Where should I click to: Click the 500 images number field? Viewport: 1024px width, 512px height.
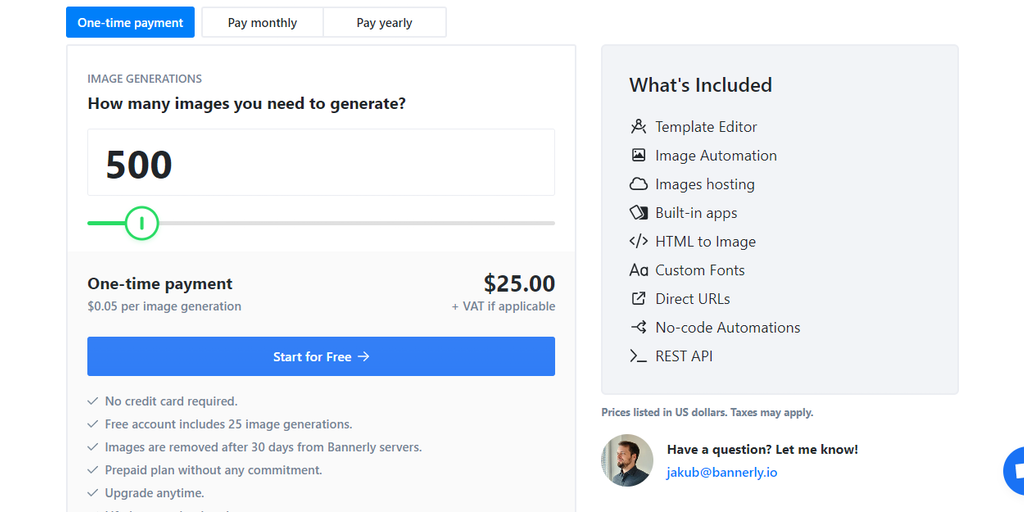(320, 163)
